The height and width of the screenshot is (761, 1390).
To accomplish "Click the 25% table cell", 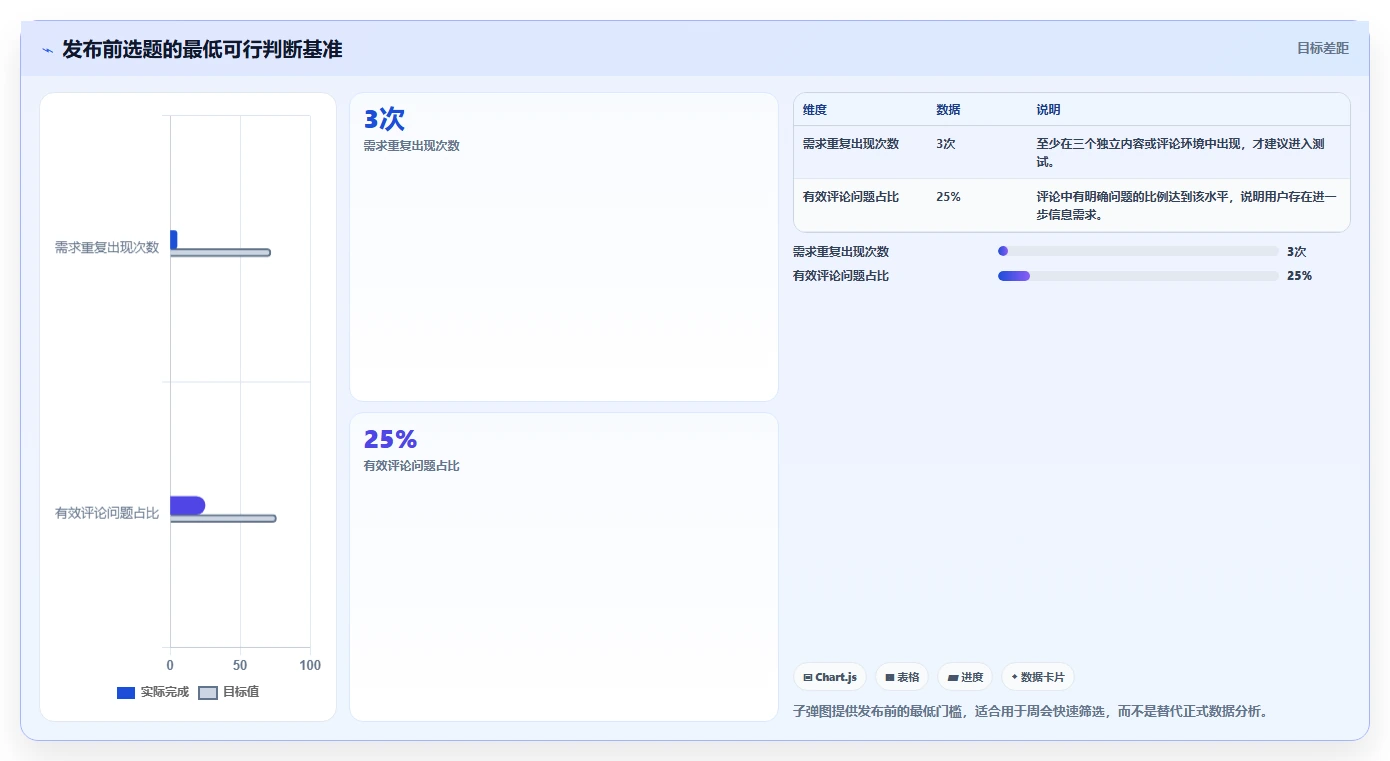I will click(x=948, y=197).
